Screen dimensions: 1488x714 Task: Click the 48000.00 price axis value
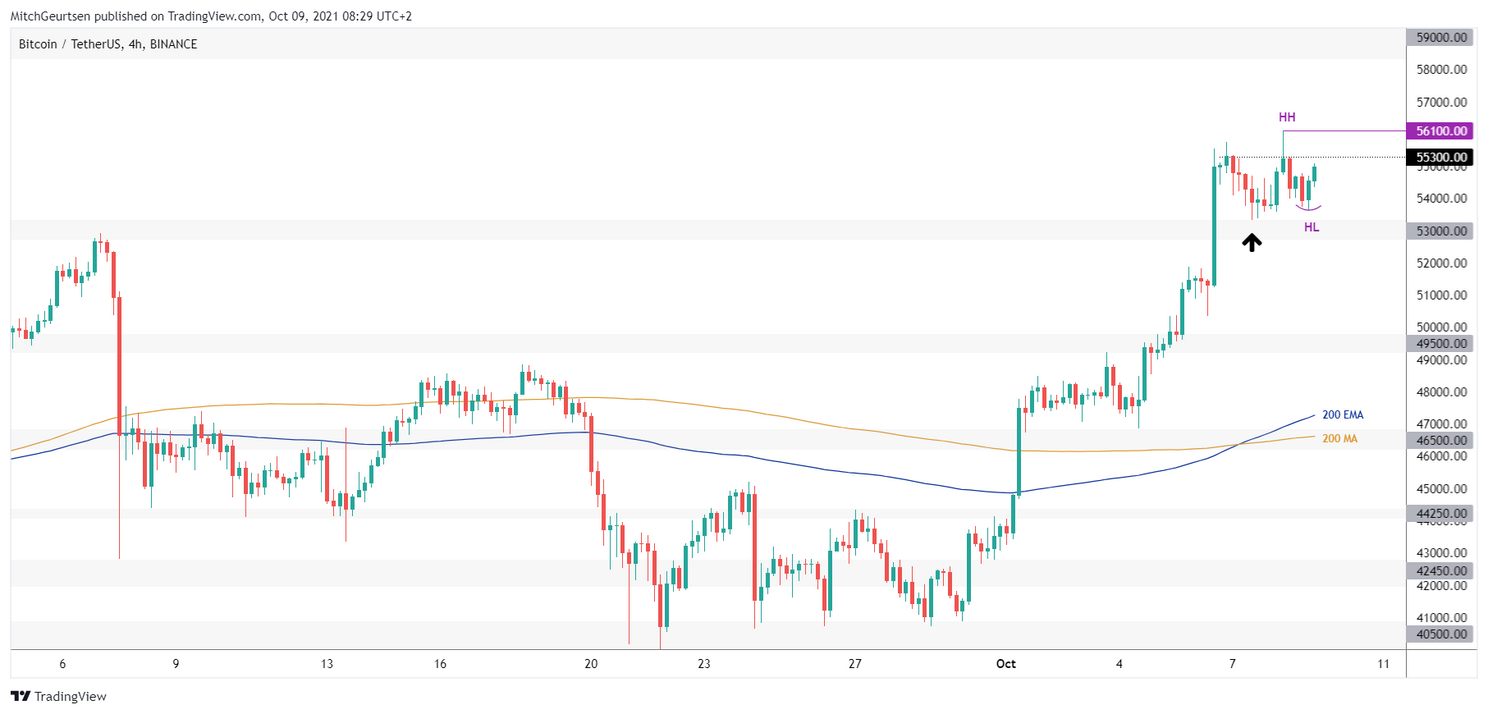[x=1441, y=392]
